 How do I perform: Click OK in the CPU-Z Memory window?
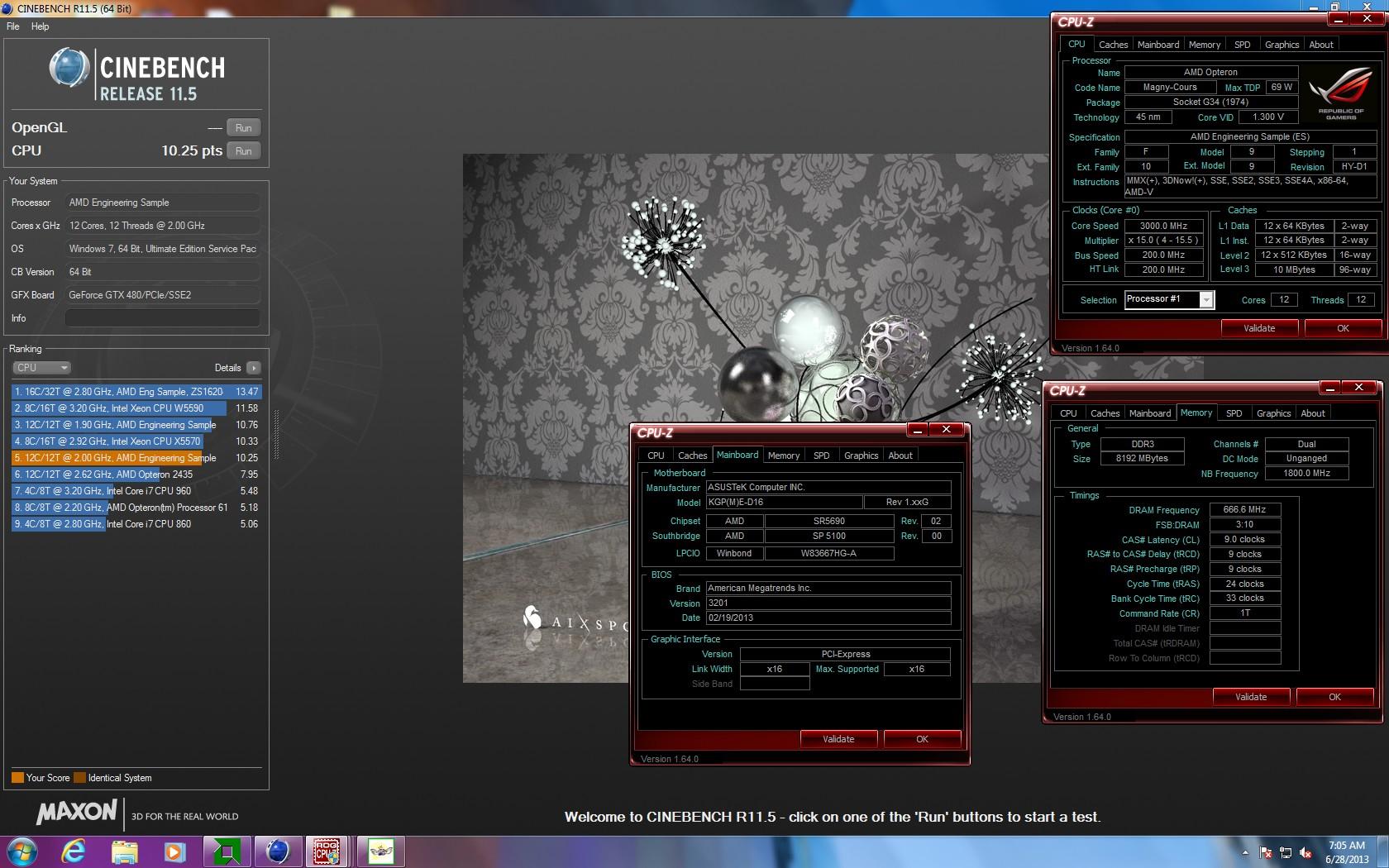(1334, 697)
